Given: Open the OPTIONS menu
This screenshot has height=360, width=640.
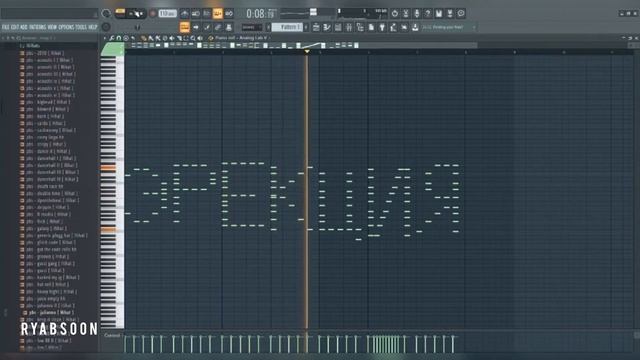Looking at the screenshot, I should 66,27.
